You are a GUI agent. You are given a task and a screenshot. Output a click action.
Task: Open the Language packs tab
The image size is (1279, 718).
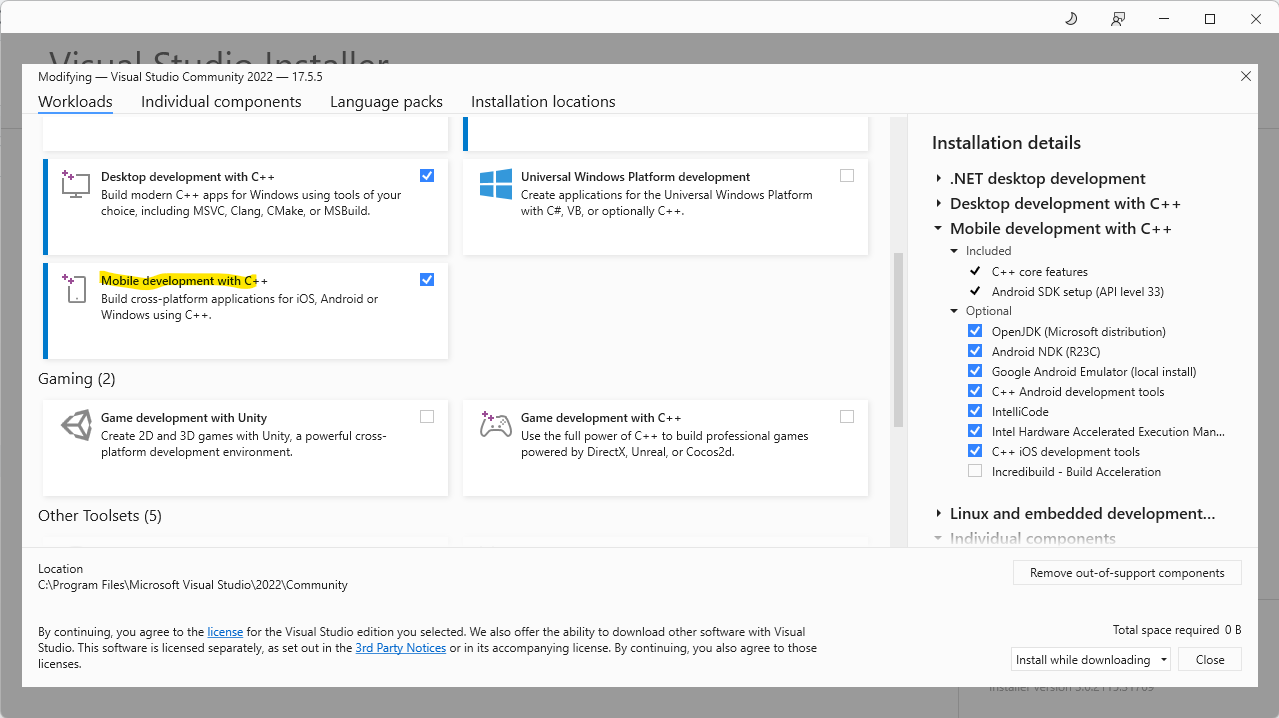point(386,101)
